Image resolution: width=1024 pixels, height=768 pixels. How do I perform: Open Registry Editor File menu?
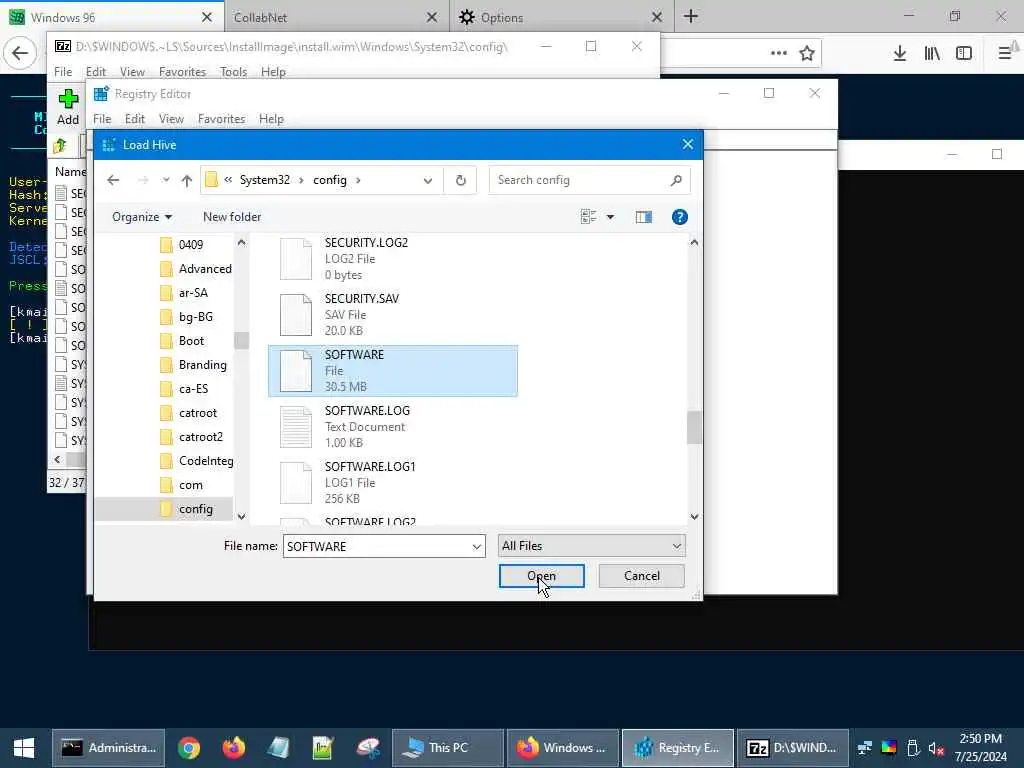[102, 119]
